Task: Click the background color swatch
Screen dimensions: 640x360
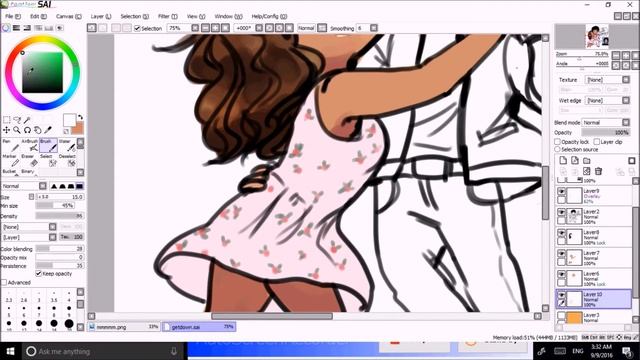Action: click(x=79, y=129)
